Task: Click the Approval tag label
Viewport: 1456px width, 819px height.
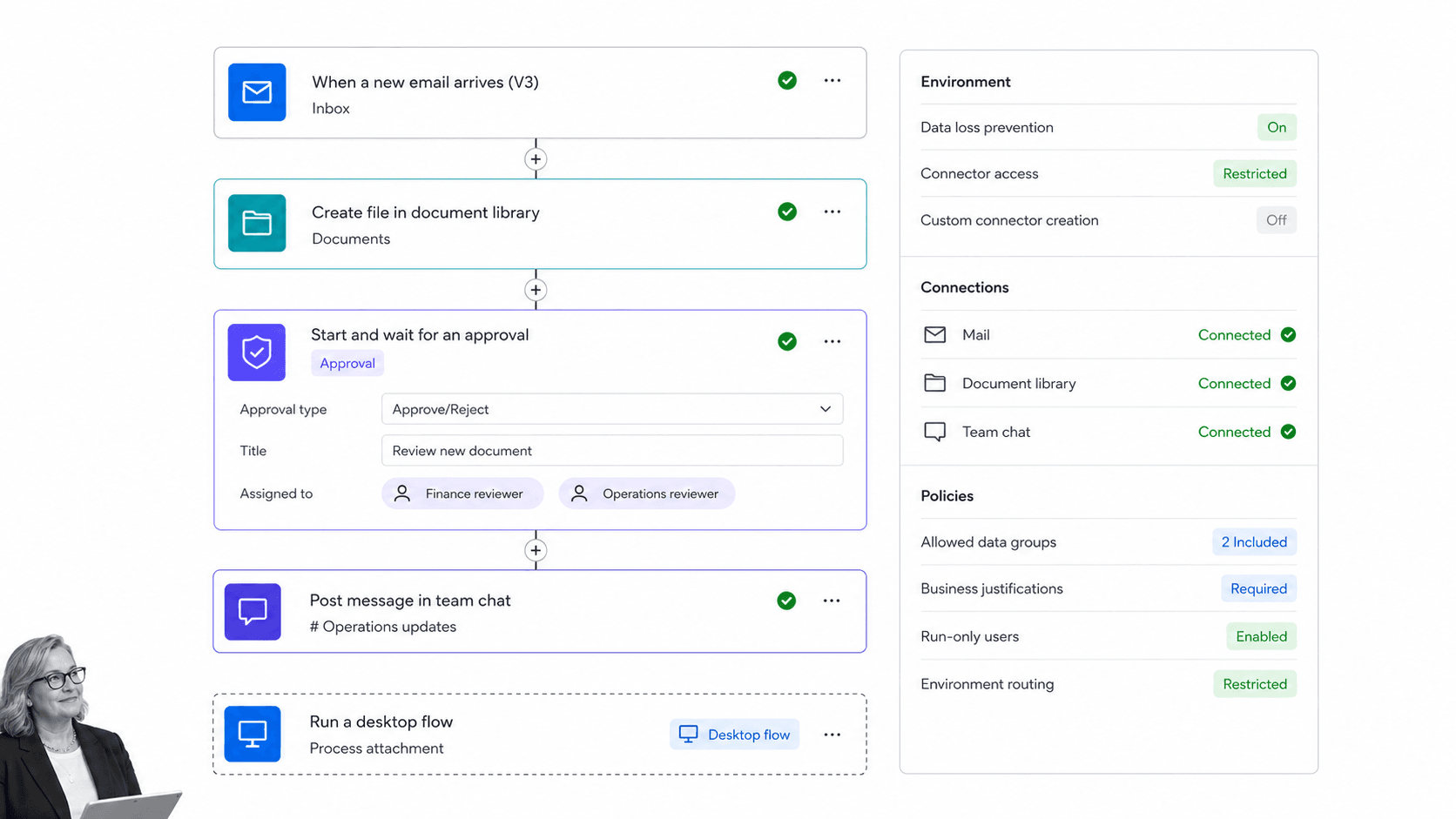Action: point(347,363)
